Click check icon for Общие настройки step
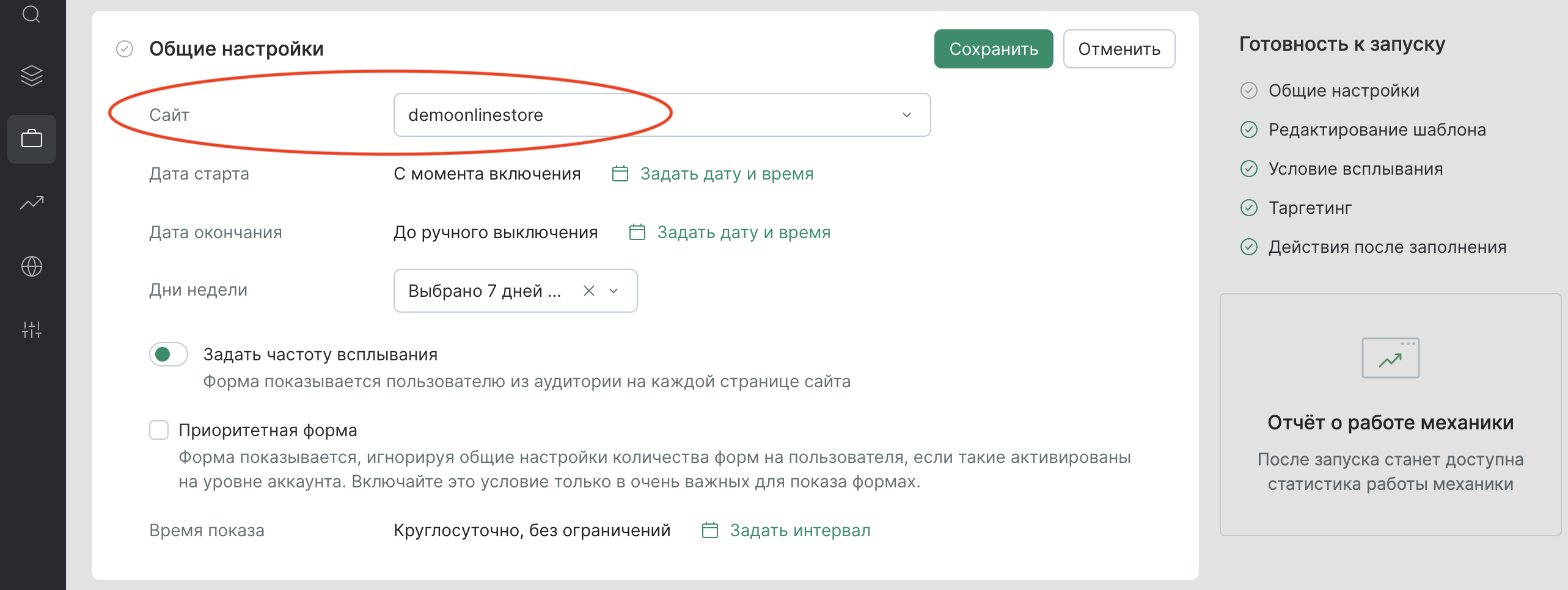The height and width of the screenshot is (590, 1568). click(x=1249, y=90)
